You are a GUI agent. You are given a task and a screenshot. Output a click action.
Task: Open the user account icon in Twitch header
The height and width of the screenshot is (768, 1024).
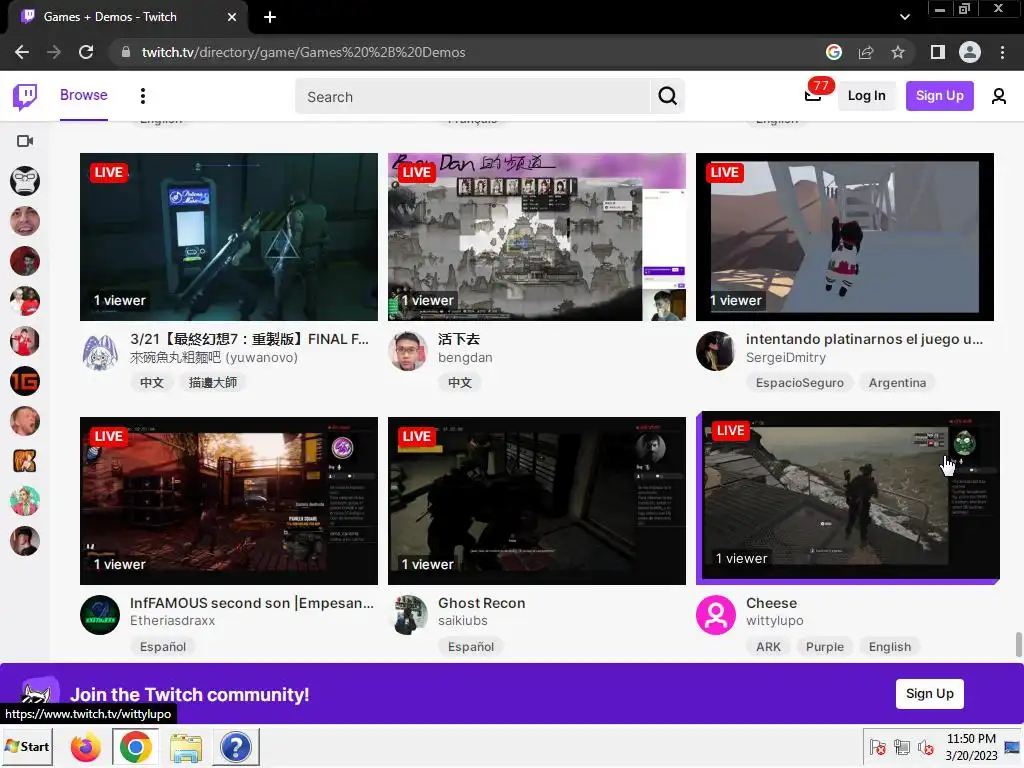tap(999, 96)
